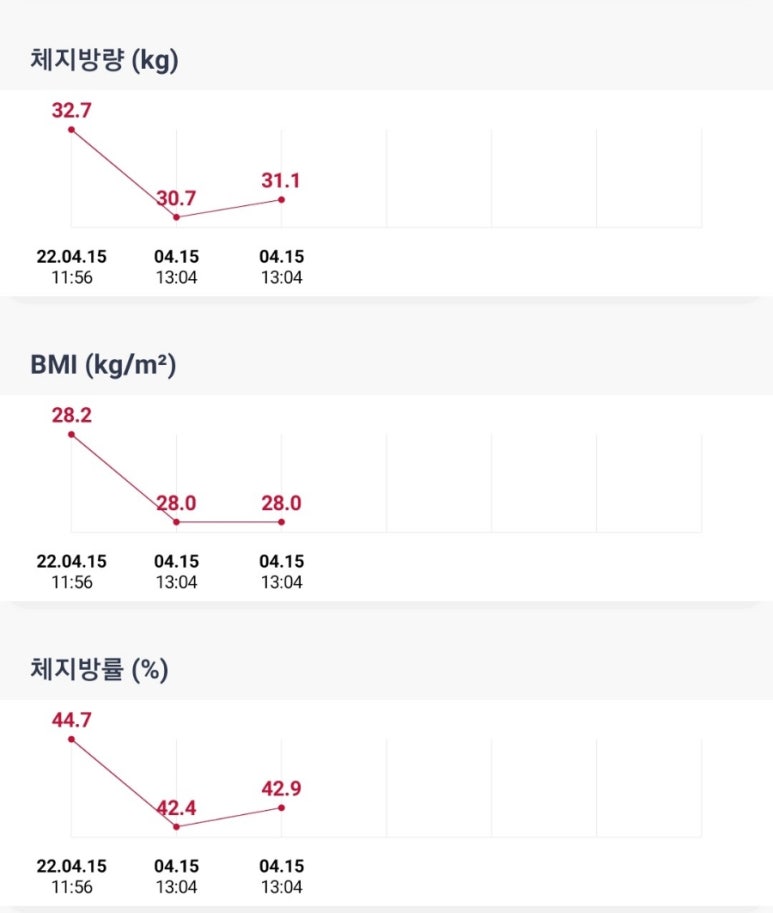Open the BMI (kg/m²) section header
This screenshot has width=773, height=913.
click(x=103, y=365)
